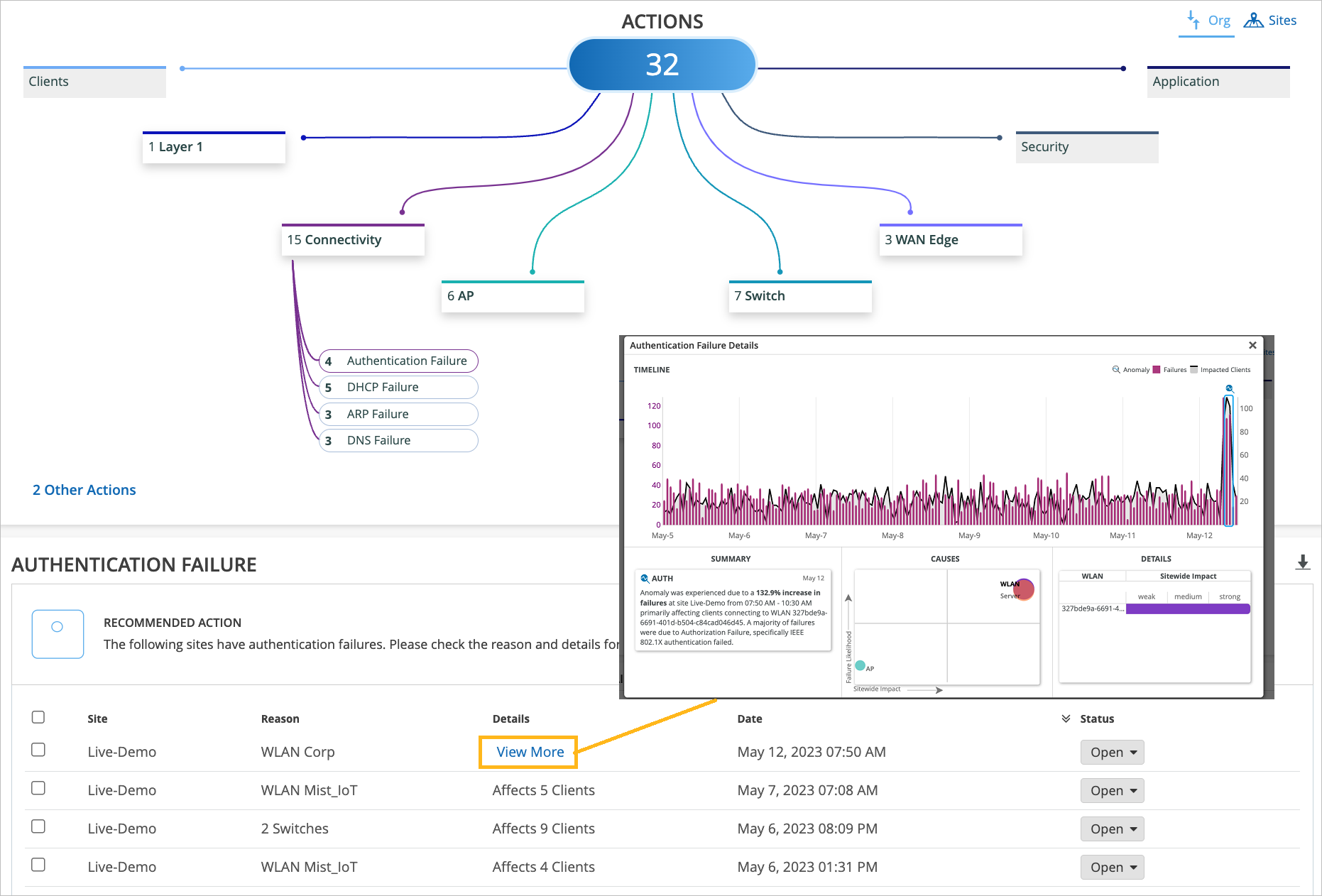
Task: Click the Org hierarchy icon
Action: [x=1193, y=19]
